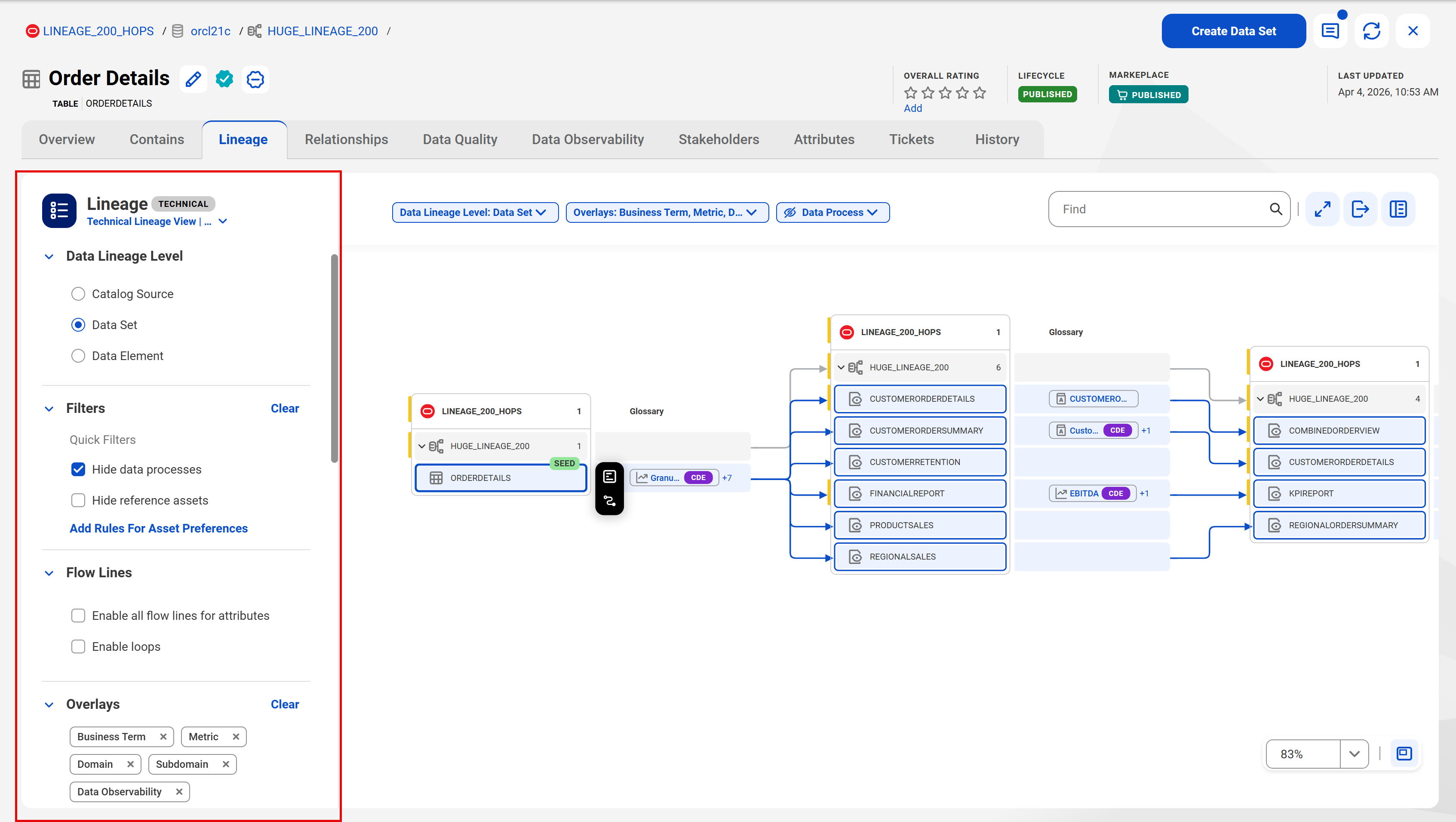The image size is (1456, 822).
Task: Collapse HUGE_LINEAGE_200 group with 4 items
Action: [x=1260, y=399]
